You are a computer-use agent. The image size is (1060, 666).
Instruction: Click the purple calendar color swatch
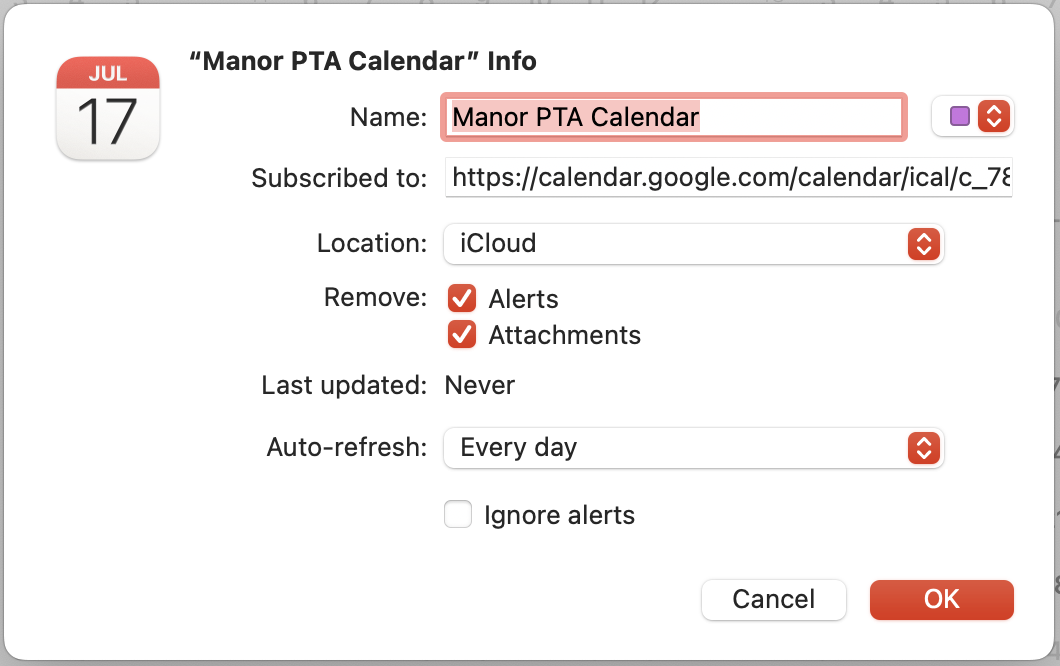pos(960,116)
